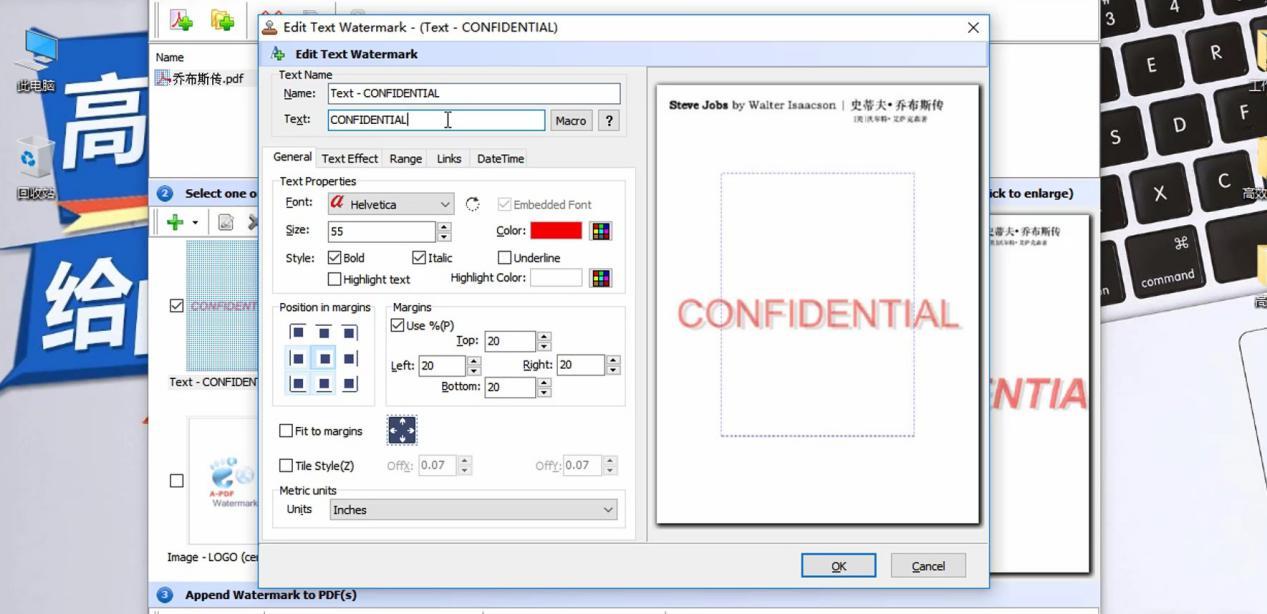Set position to top-left in margins
The image size is (1267, 614).
(x=297, y=332)
